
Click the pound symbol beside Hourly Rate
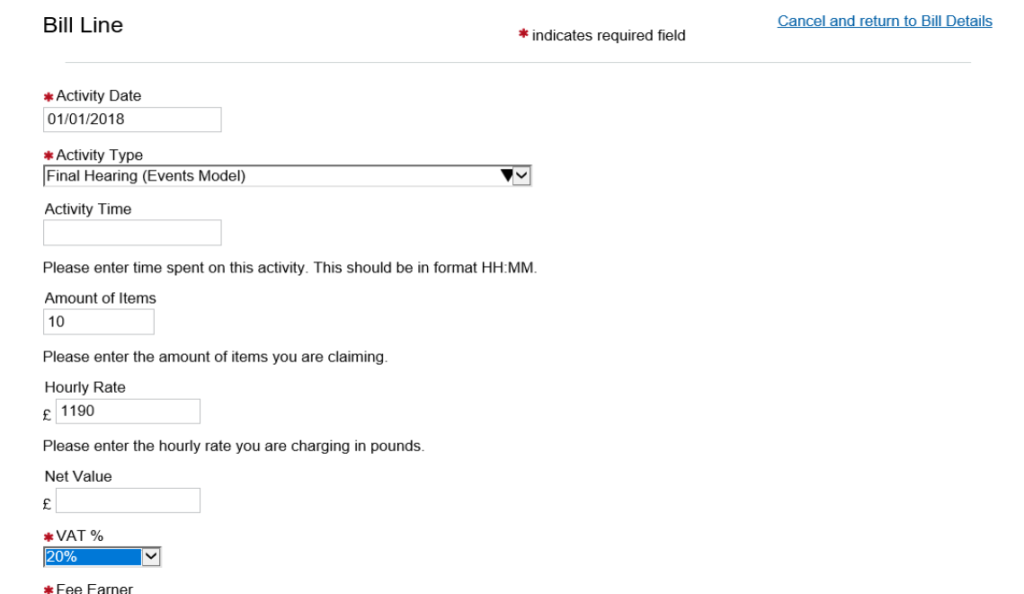click(49, 413)
